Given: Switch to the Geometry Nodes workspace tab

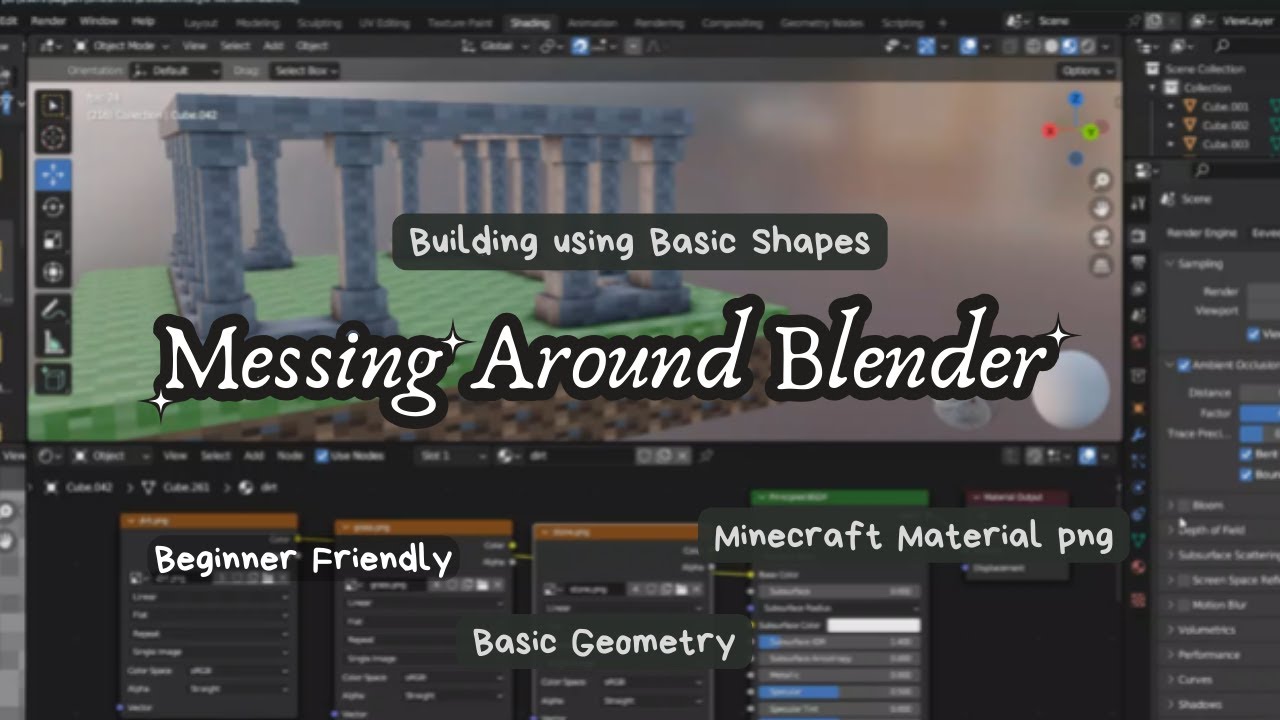Looking at the screenshot, I should click(x=820, y=22).
